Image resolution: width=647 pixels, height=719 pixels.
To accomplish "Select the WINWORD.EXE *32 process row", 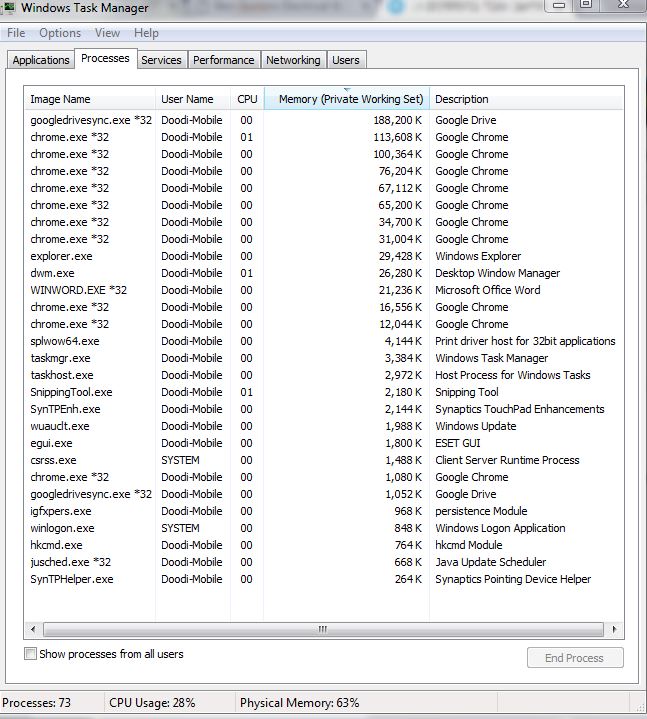I will point(323,290).
